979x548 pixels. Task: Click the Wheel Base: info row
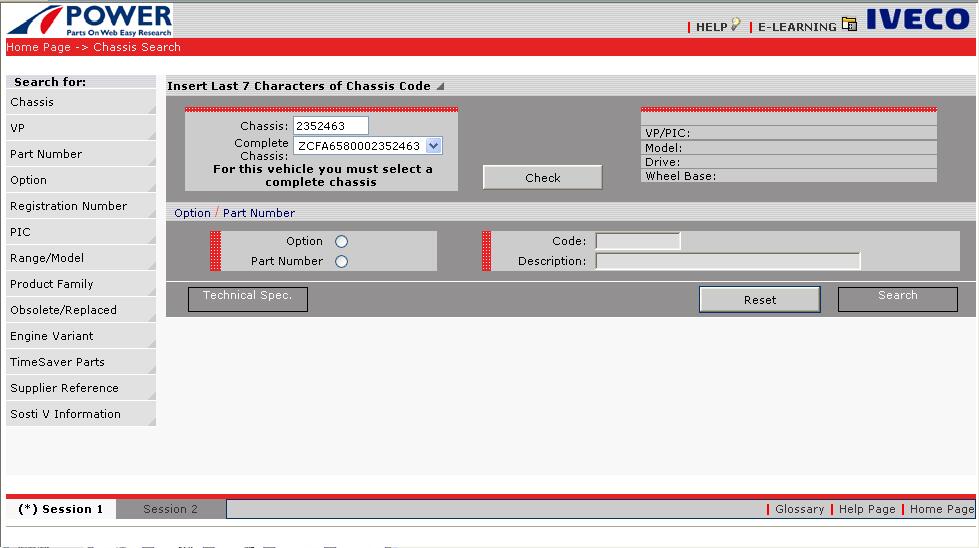789,176
